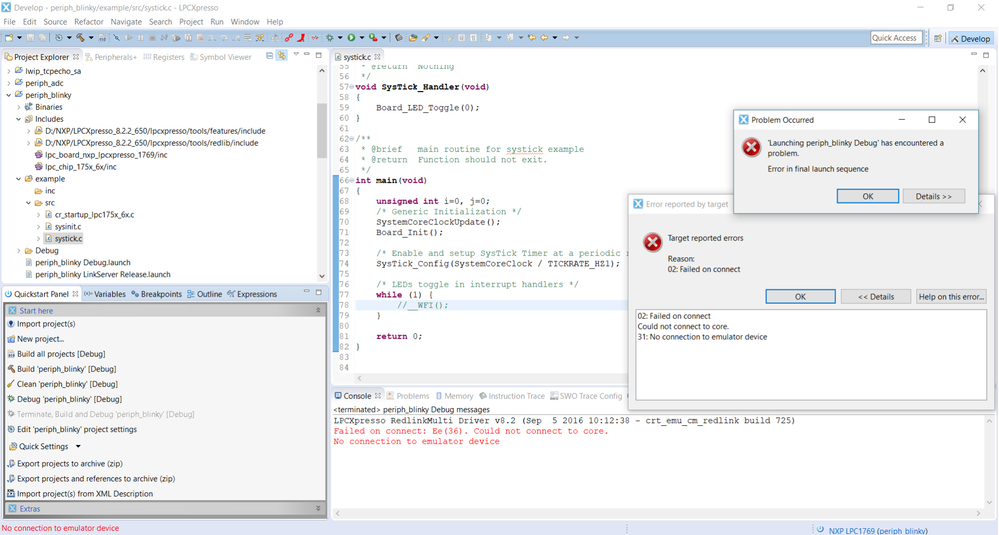Expand the Debug folder in project tree
The width and height of the screenshot is (999, 535).
coord(17,251)
